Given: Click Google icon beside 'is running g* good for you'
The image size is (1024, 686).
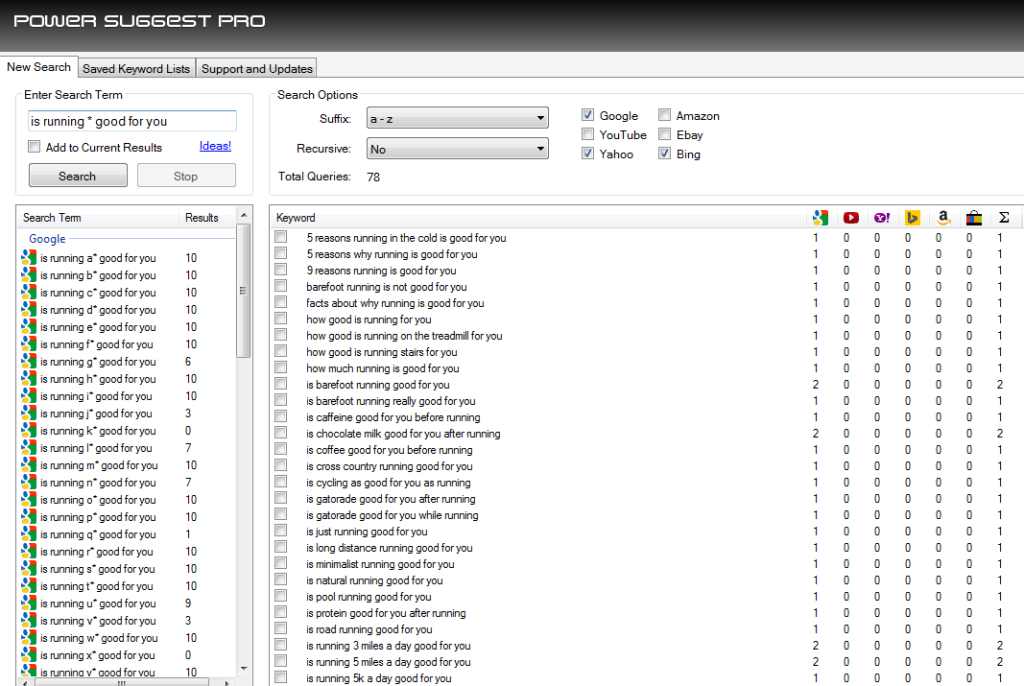Looking at the screenshot, I should click(x=29, y=362).
